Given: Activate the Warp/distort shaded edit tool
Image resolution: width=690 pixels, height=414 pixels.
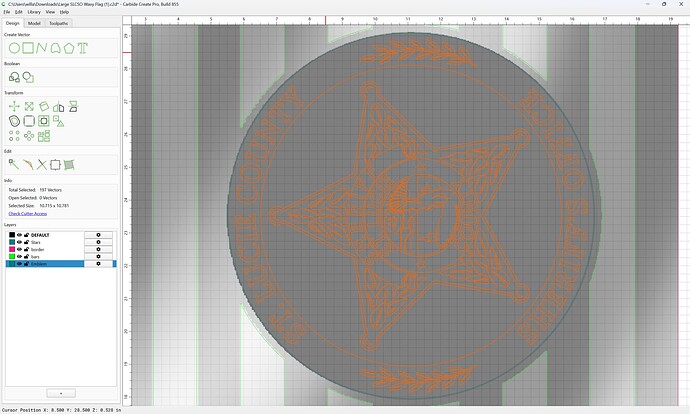Looking at the screenshot, I should [69, 165].
